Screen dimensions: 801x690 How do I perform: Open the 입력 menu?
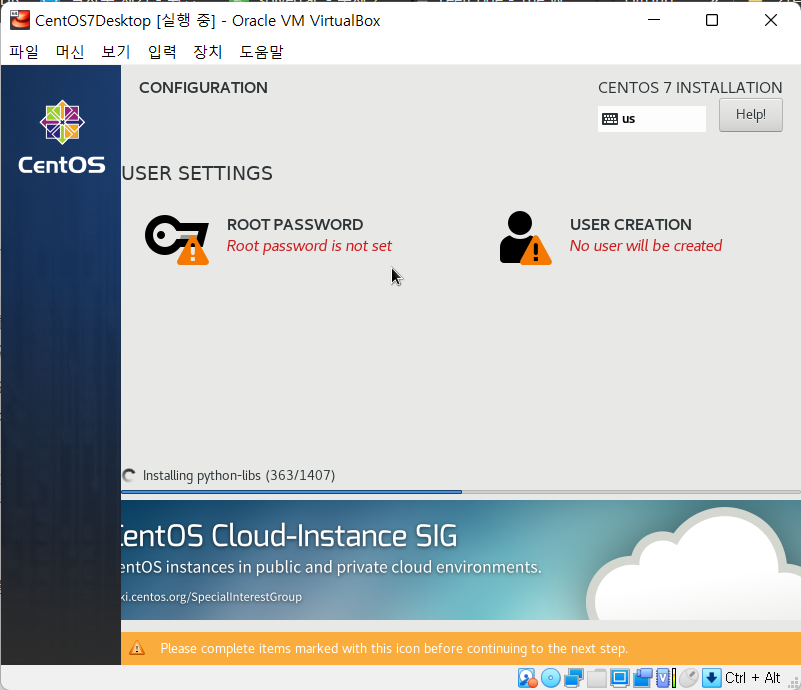click(x=162, y=52)
